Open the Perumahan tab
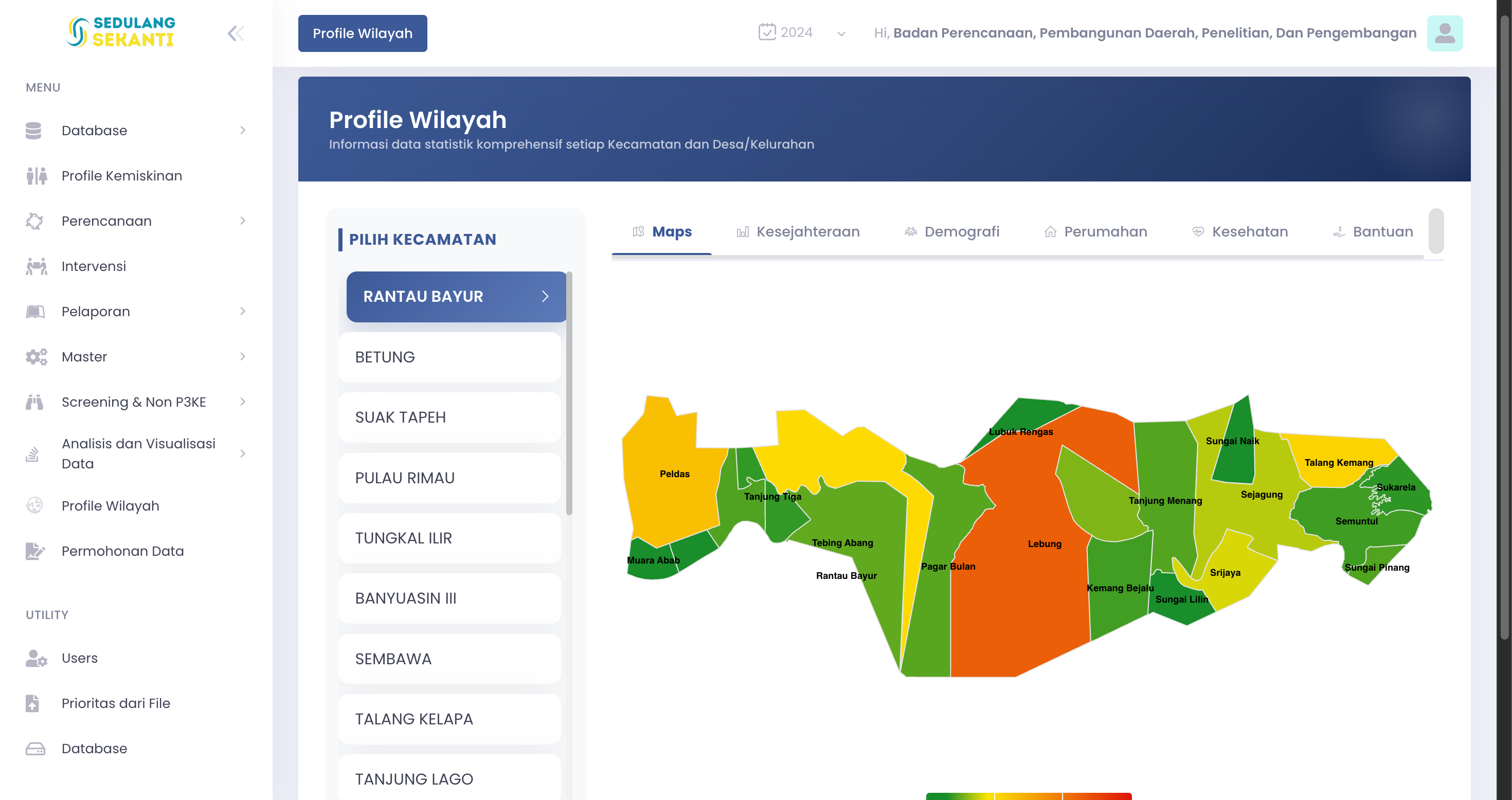 click(1095, 232)
